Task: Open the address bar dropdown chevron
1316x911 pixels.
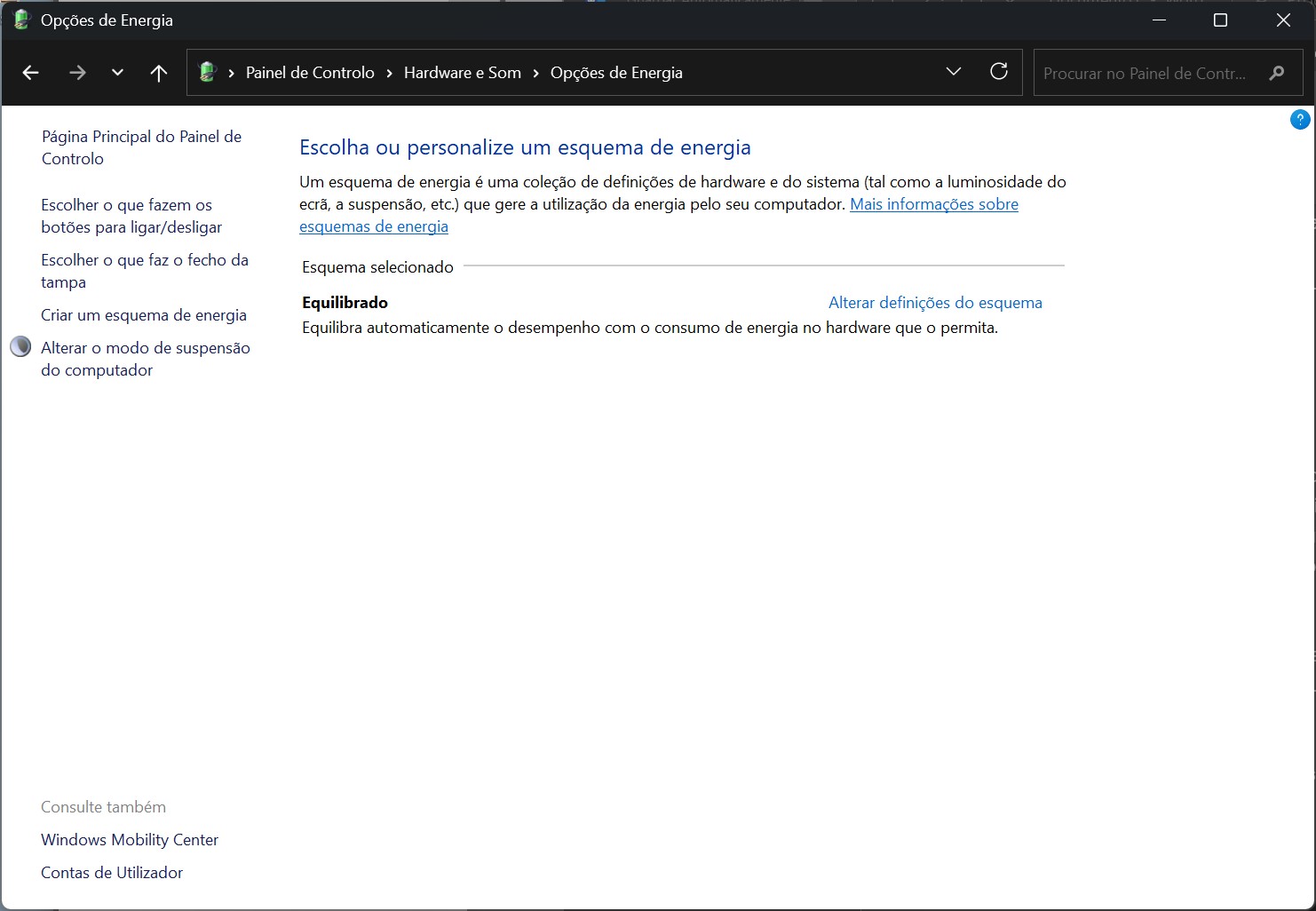Action: tap(953, 72)
